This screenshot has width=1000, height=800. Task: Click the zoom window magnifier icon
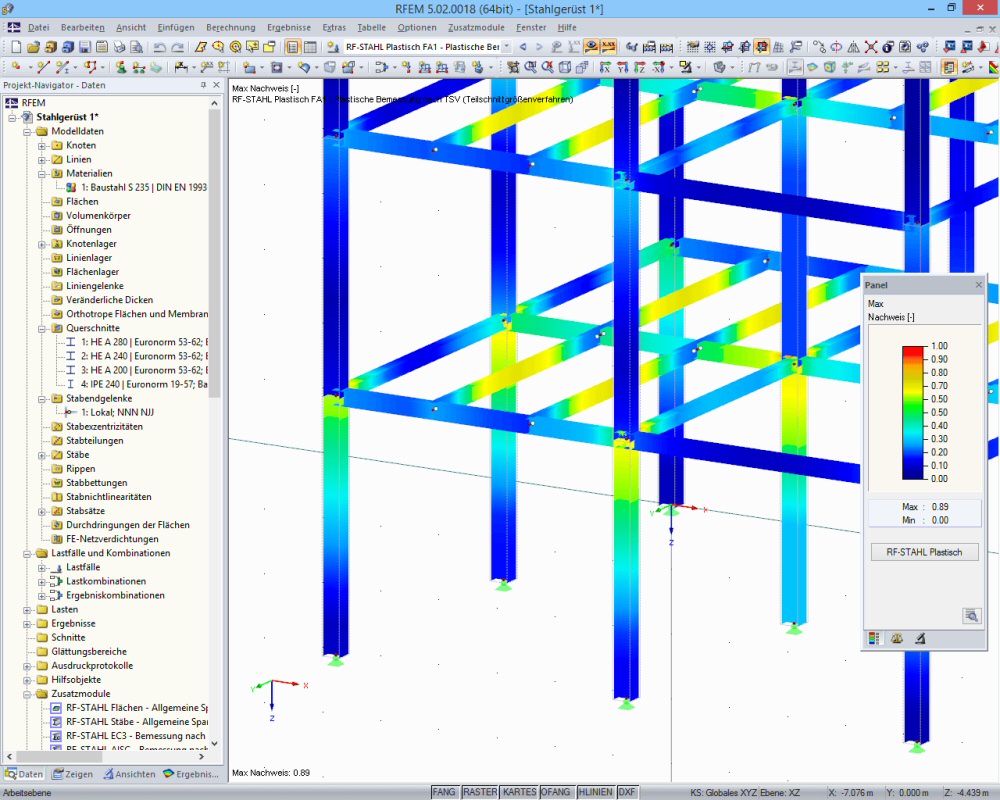(530, 67)
